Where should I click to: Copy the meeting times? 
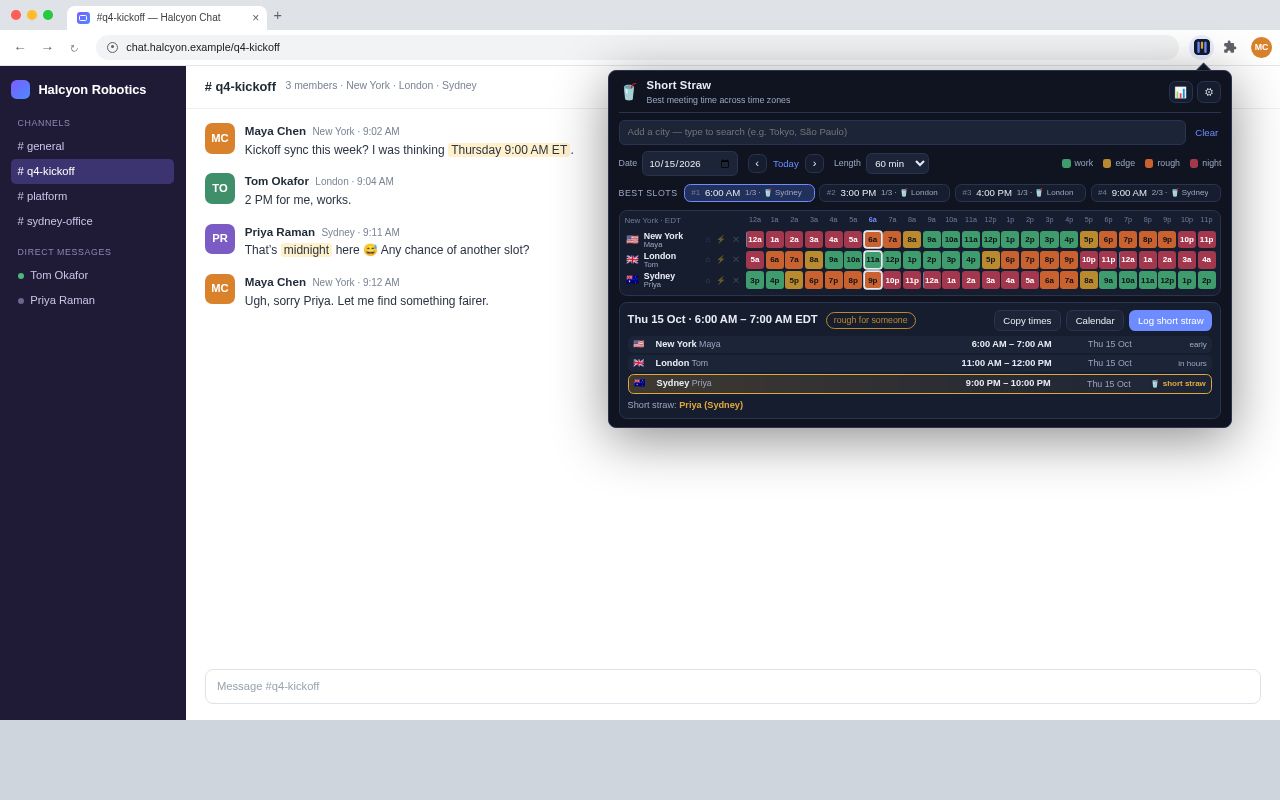tap(1027, 321)
